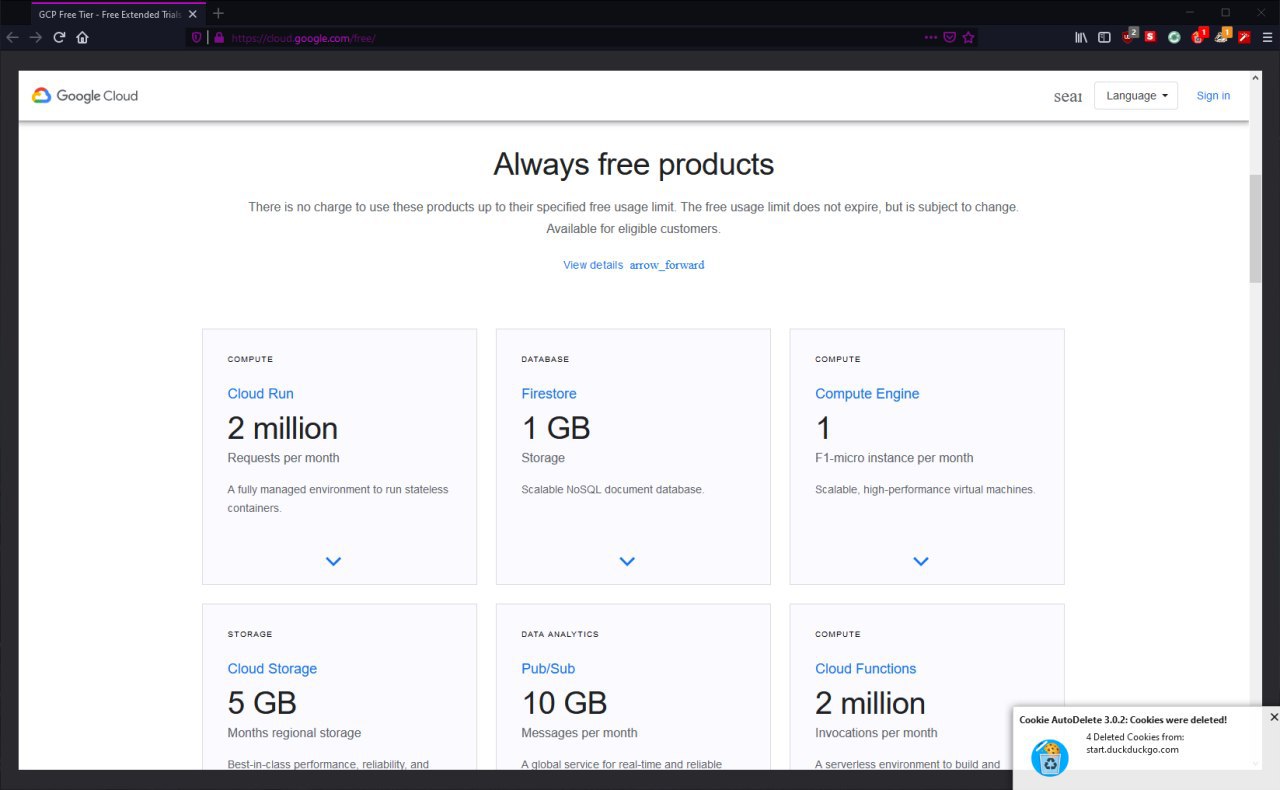Click 'Months regional storage' text
This screenshot has height=790, width=1280.
pyautogui.click(x=294, y=733)
